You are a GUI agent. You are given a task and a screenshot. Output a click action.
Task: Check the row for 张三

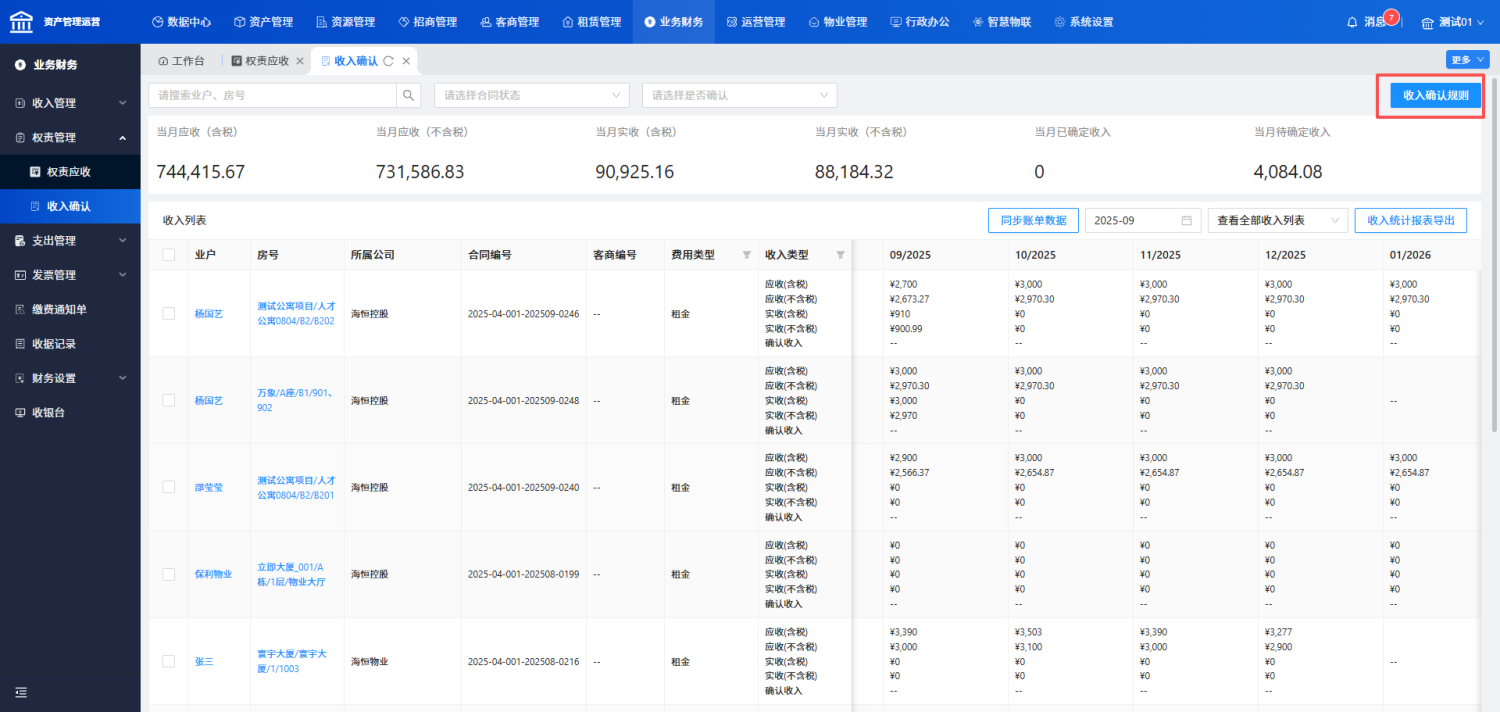pyautogui.click(x=169, y=661)
